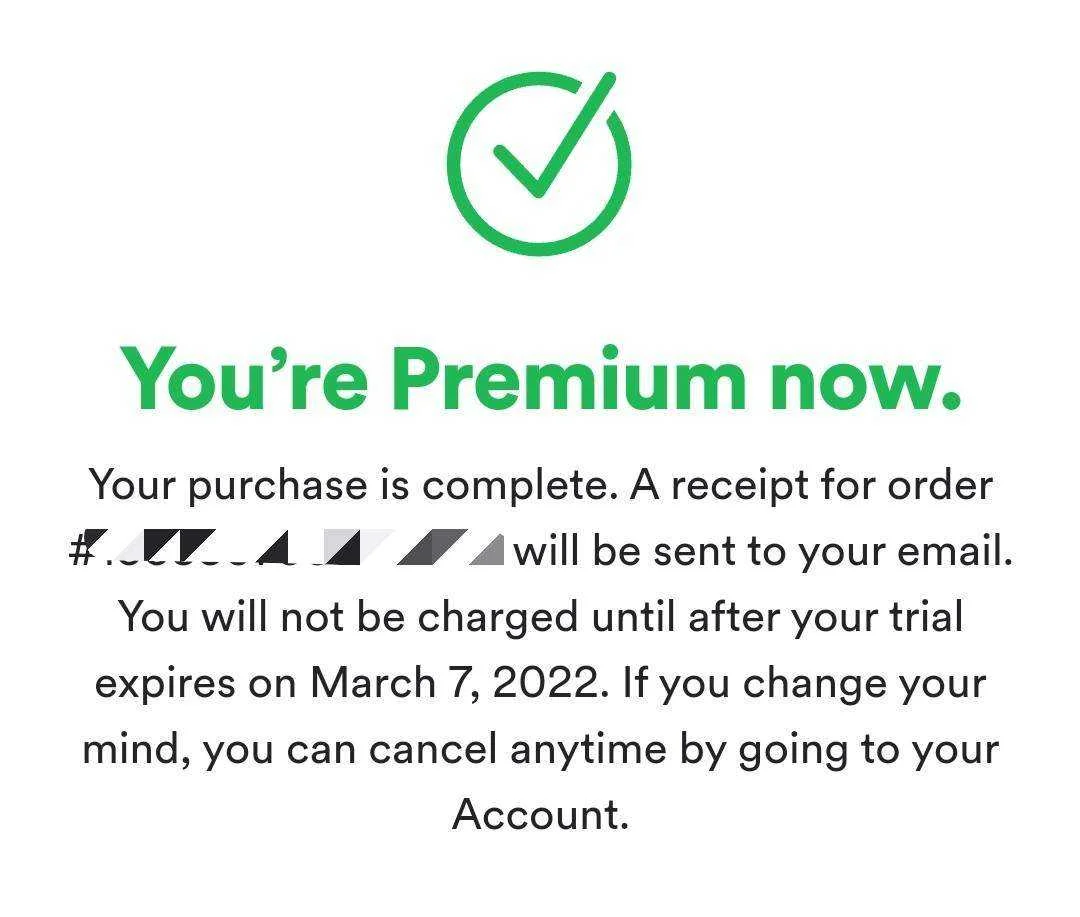This screenshot has width=1080, height=917.
Task: Click the "expires on" text
Action: coord(196,684)
